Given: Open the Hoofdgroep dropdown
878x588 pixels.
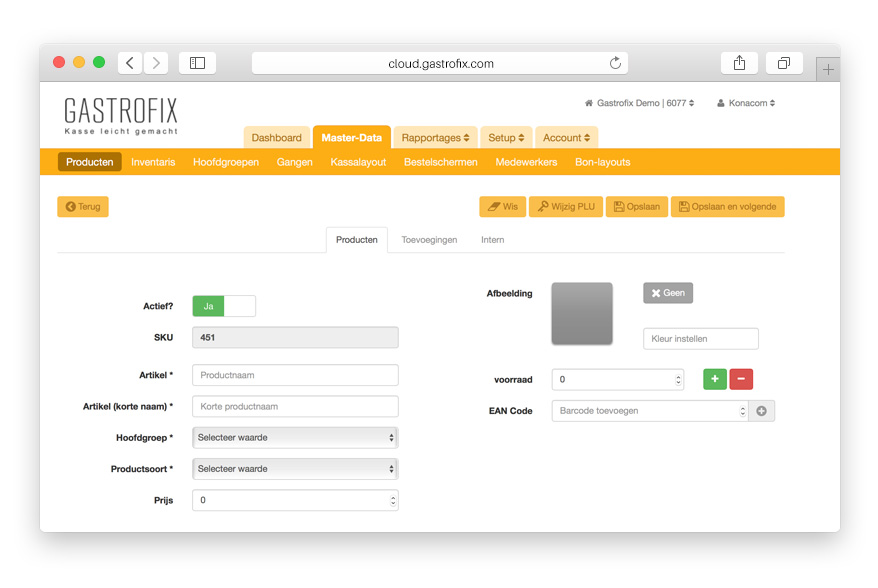Looking at the screenshot, I should pyautogui.click(x=295, y=437).
